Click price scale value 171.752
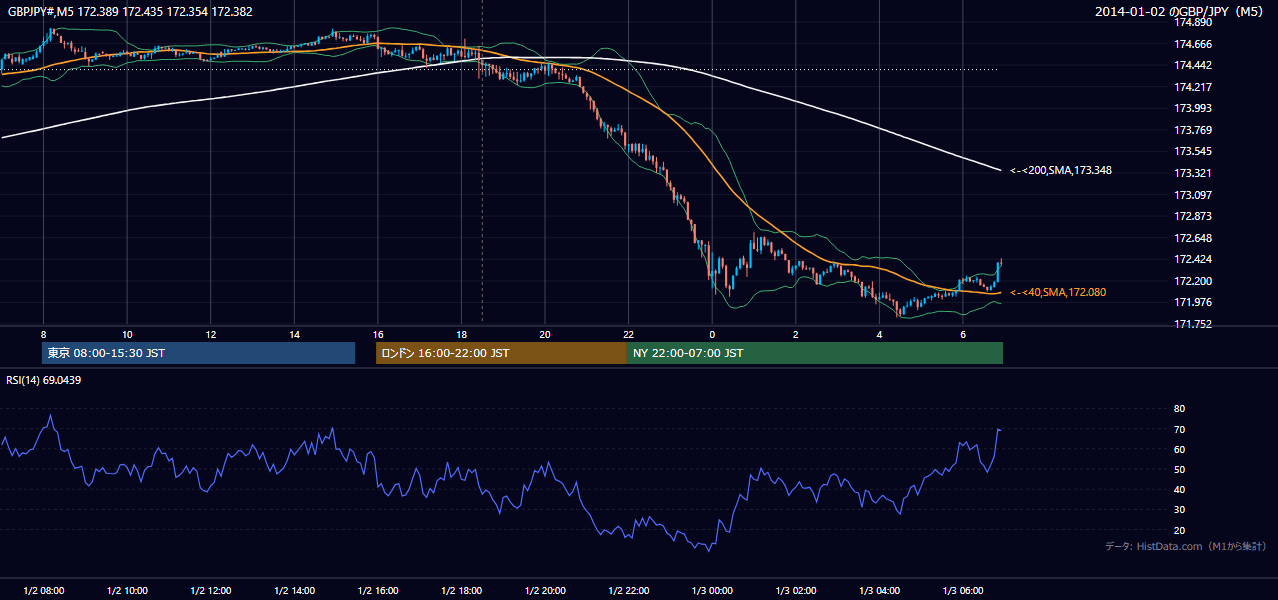 pyautogui.click(x=1192, y=324)
